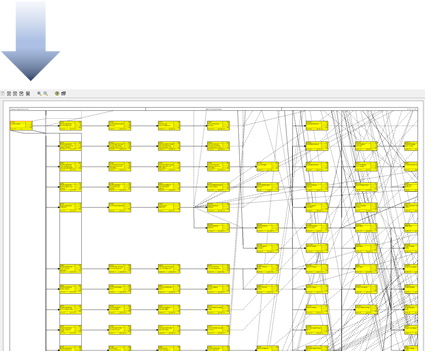This screenshot has height=362, width=434.
Task: Select the second tree layout toolbar icon
Action: coord(15,94)
